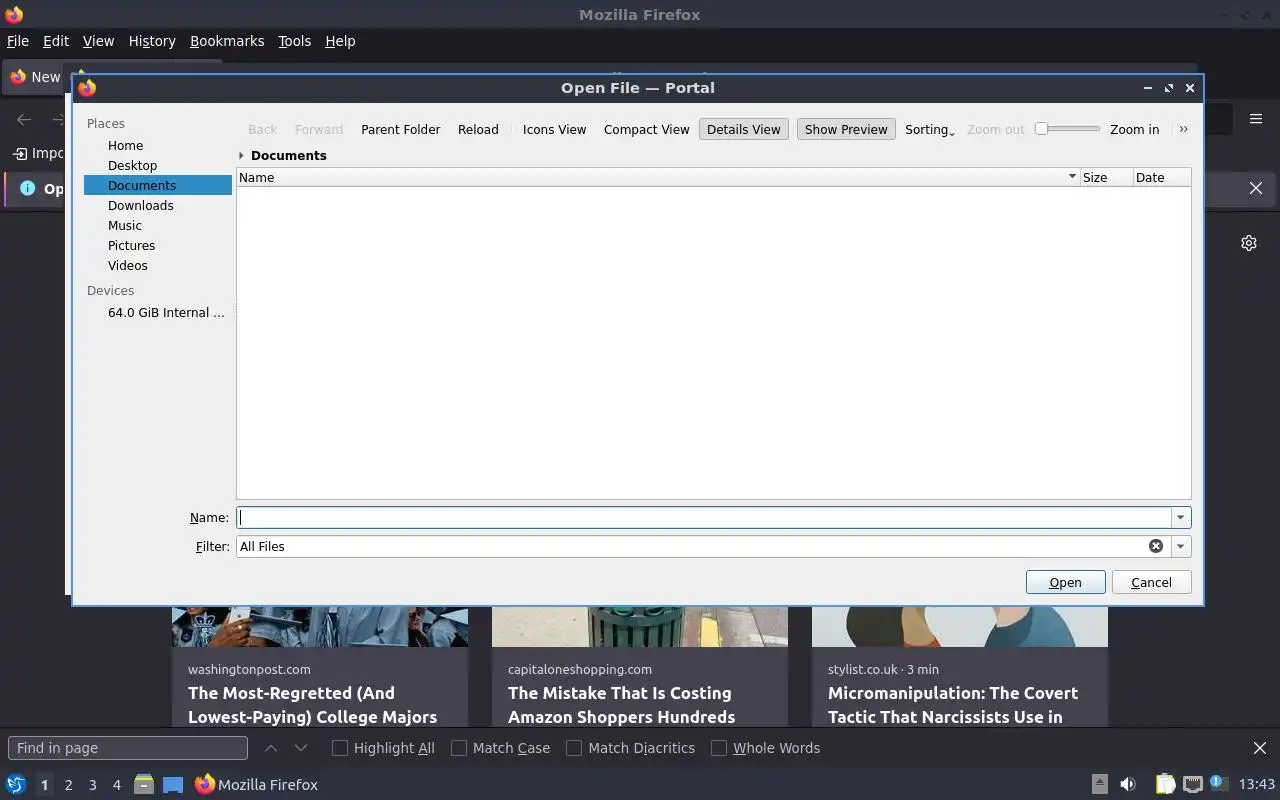The height and width of the screenshot is (800, 1280).
Task: Open the Tools menu
Action: point(294,41)
